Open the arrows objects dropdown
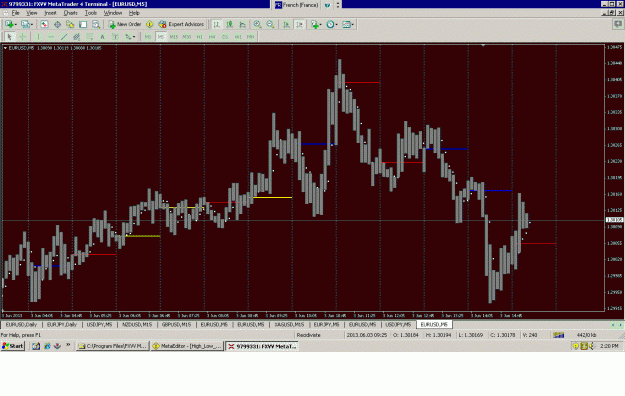 [x=130, y=37]
